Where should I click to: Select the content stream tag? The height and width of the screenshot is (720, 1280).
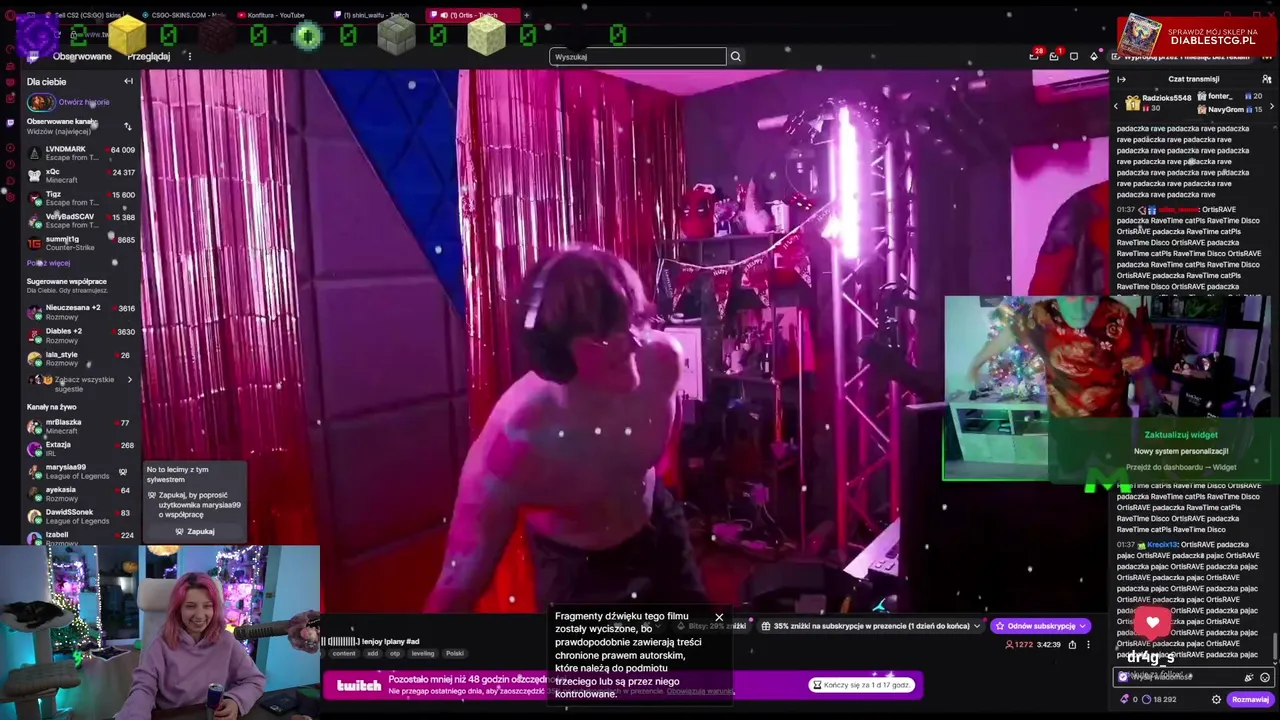[x=344, y=653]
